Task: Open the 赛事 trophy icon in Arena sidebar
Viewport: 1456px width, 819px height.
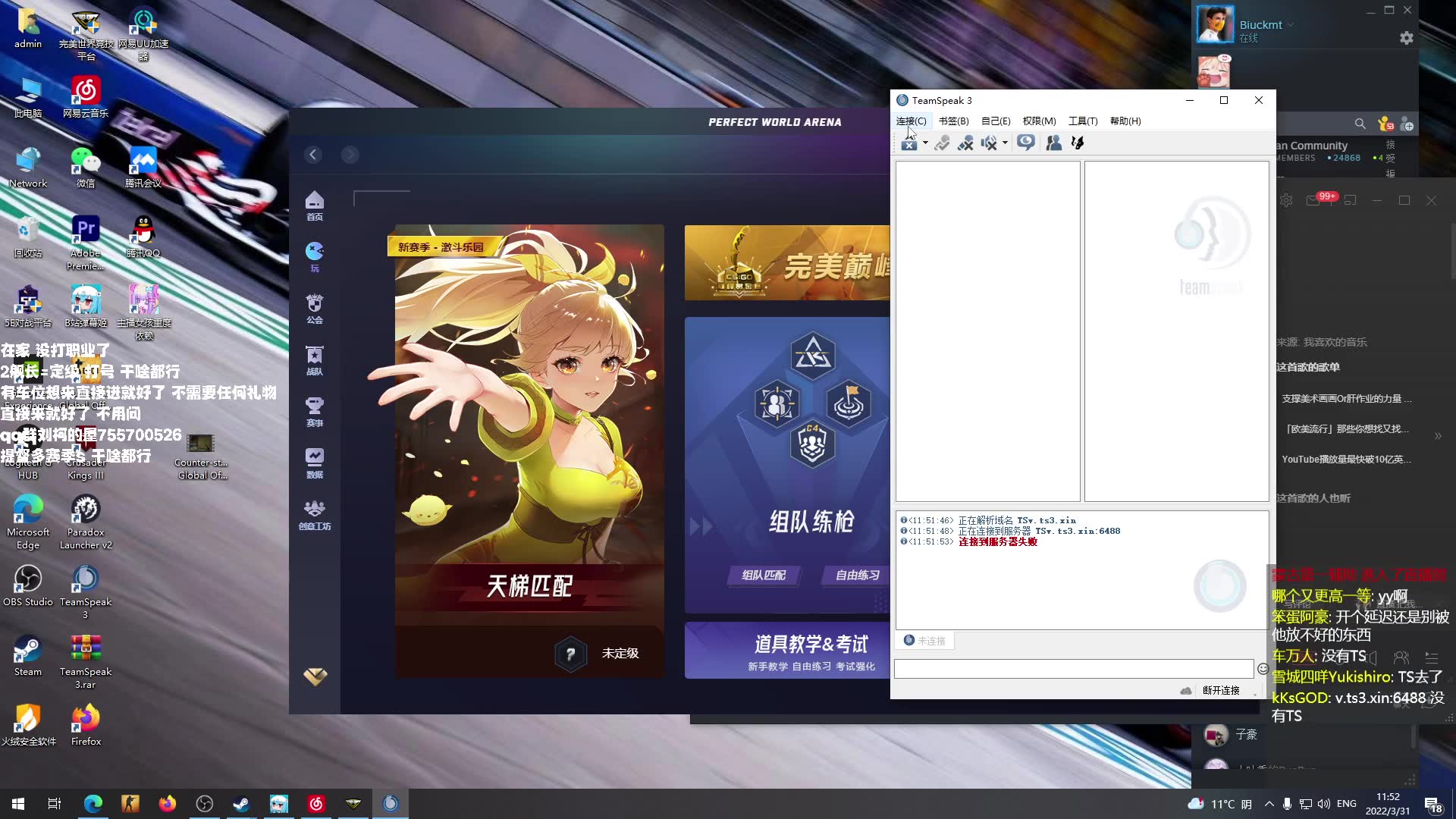Action: (x=315, y=412)
